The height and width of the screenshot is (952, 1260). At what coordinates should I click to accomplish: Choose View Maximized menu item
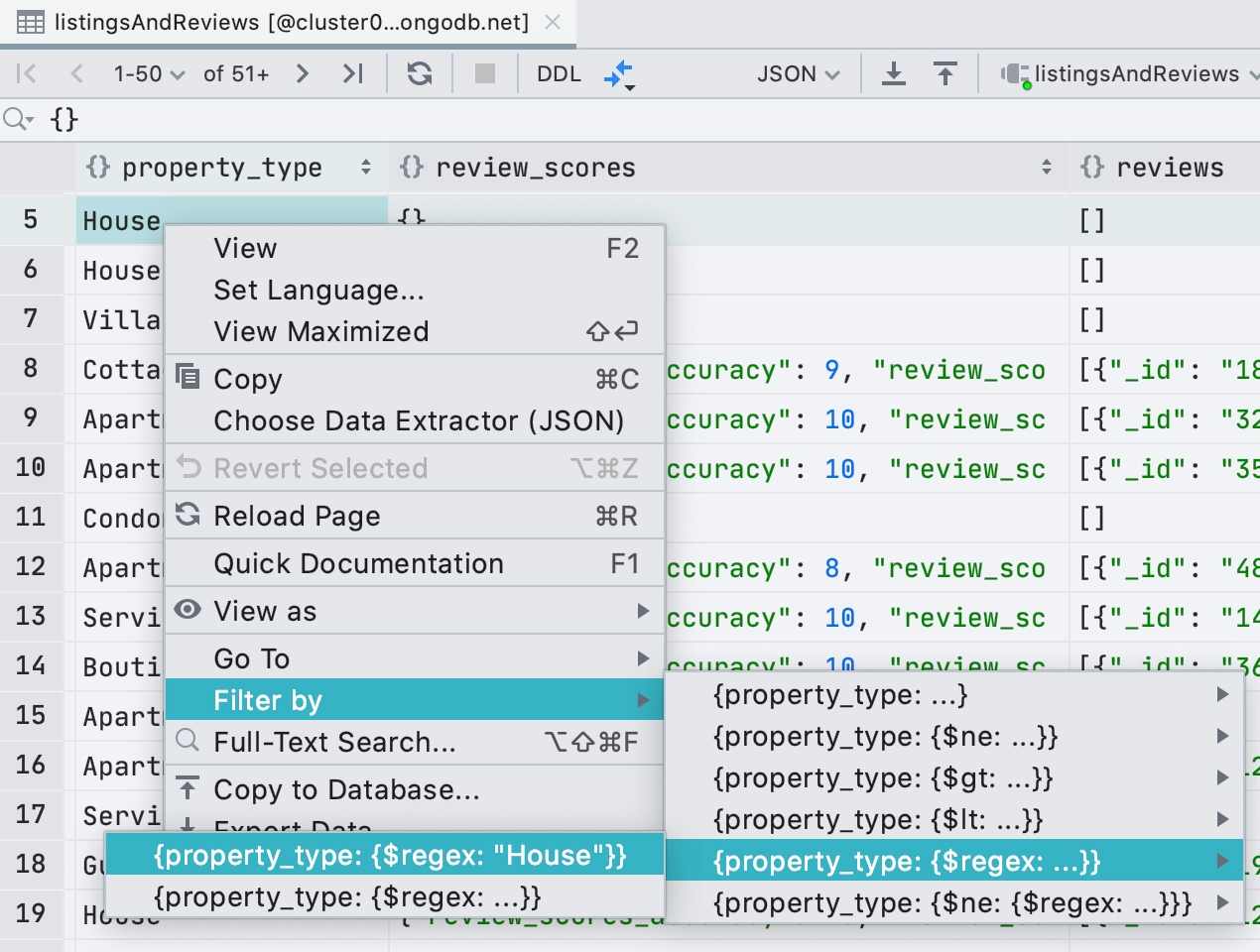pos(415,332)
